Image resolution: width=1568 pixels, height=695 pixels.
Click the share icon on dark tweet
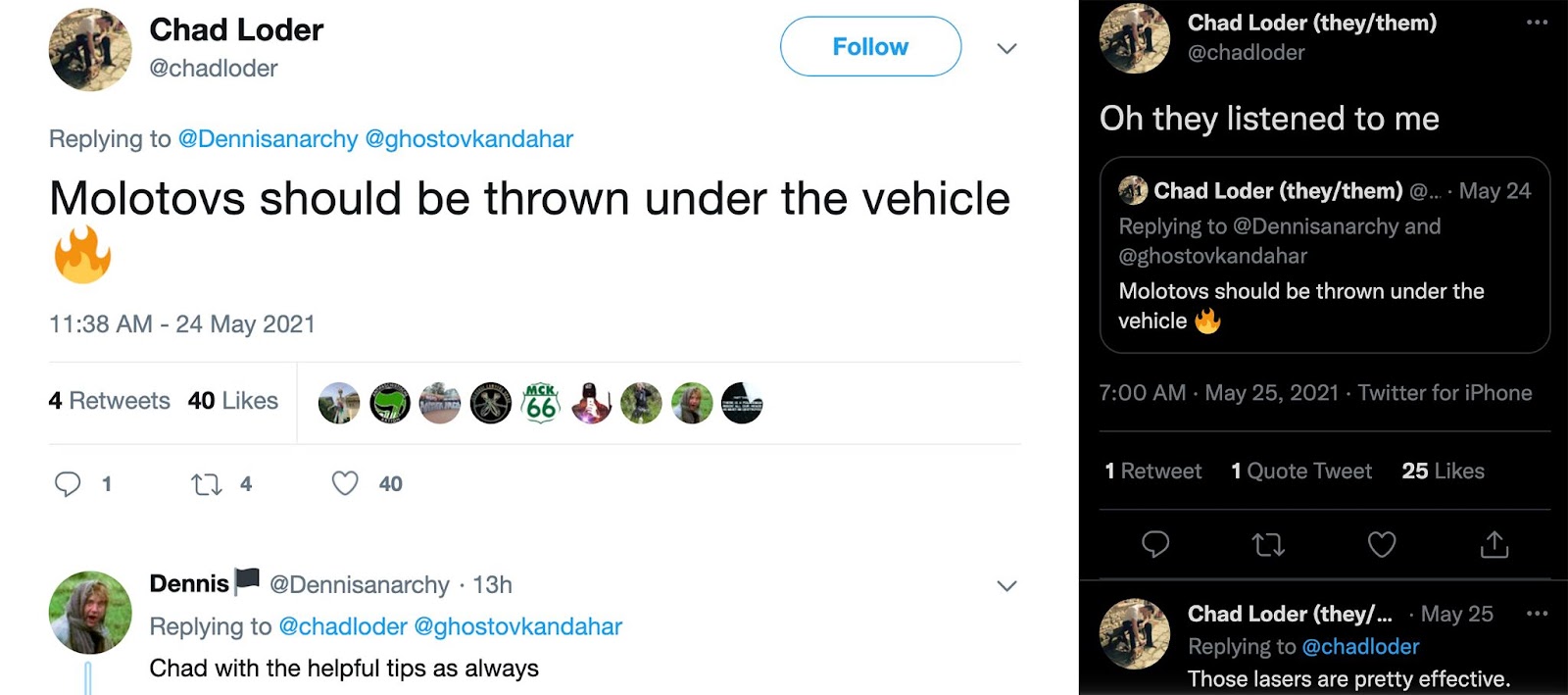coord(1494,544)
